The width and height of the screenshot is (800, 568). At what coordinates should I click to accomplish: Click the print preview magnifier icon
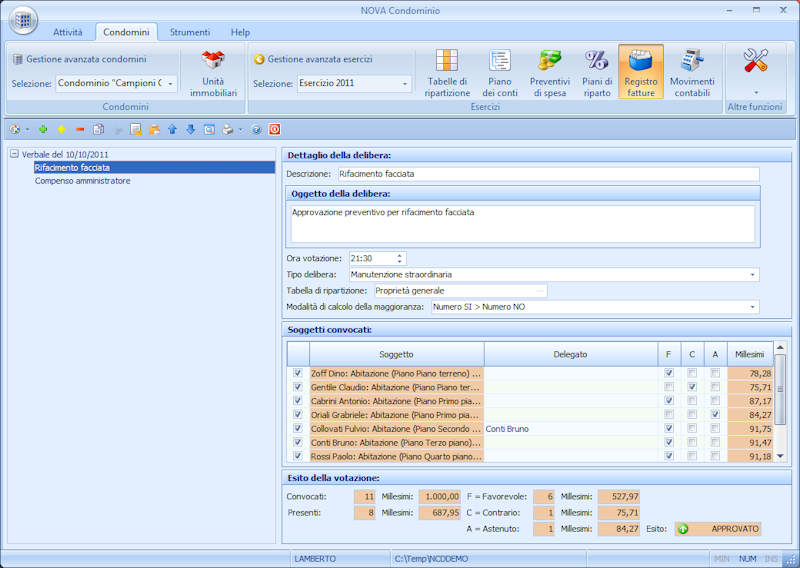tap(209, 130)
